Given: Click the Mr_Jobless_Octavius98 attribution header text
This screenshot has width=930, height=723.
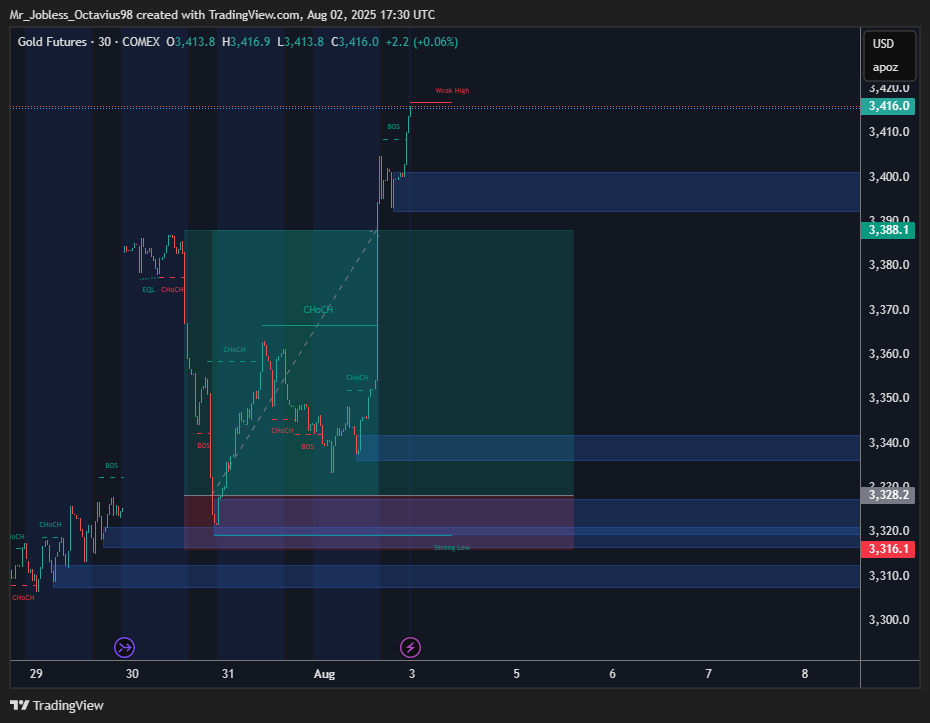Looking at the screenshot, I should click(222, 15).
